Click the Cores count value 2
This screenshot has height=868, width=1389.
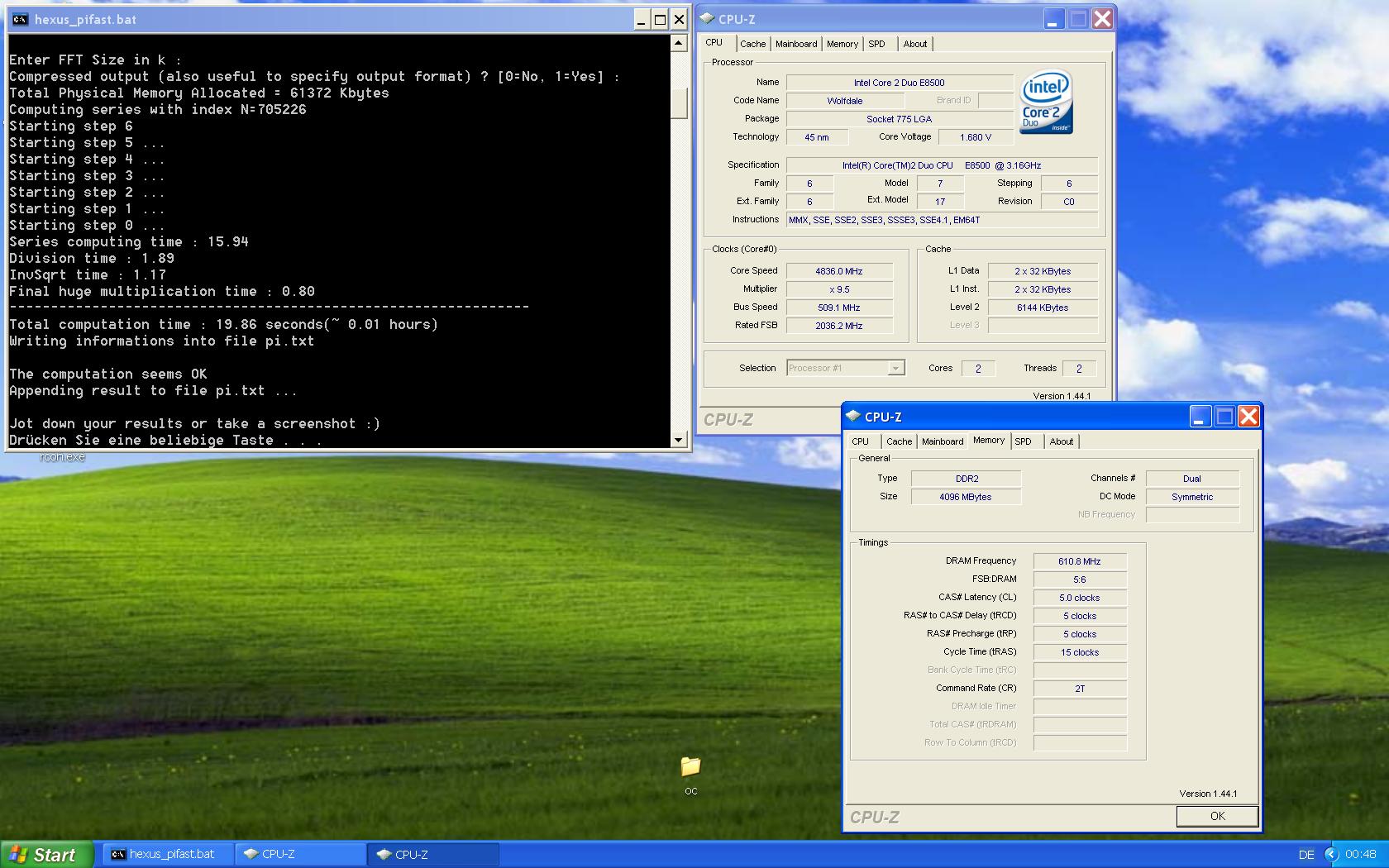coord(978,369)
